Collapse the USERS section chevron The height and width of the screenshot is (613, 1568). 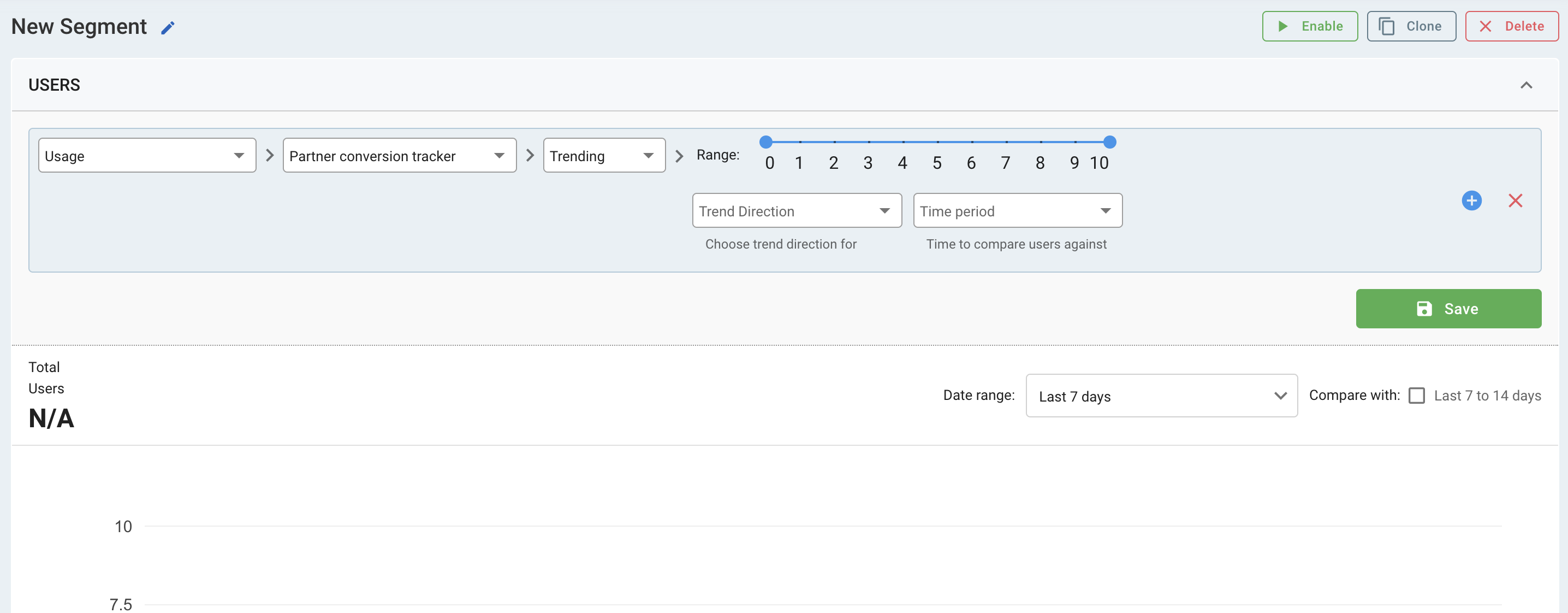pyautogui.click(x=1526, y=85)
